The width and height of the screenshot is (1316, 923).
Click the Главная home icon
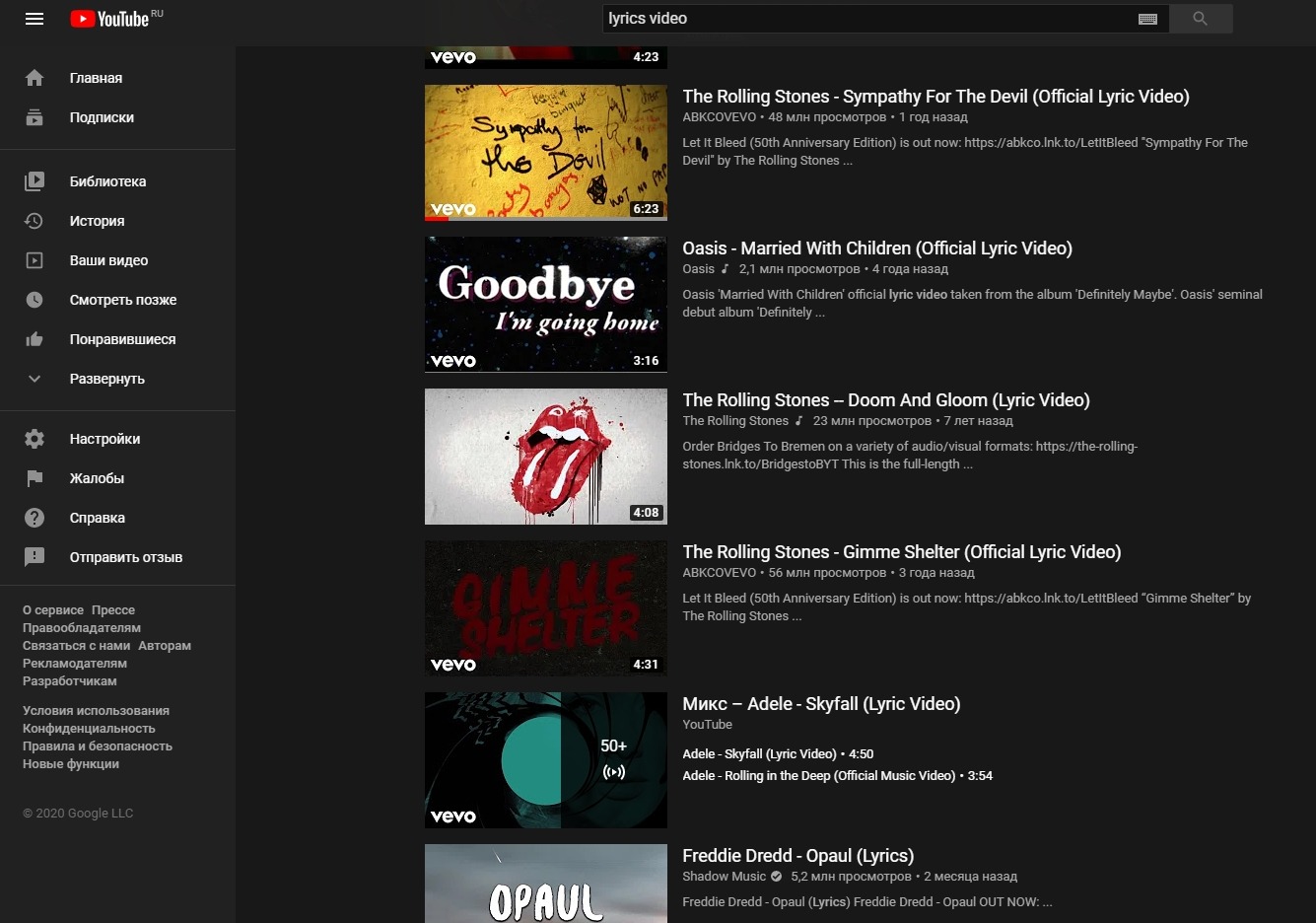pyautogui.click(x=35, y=78)
